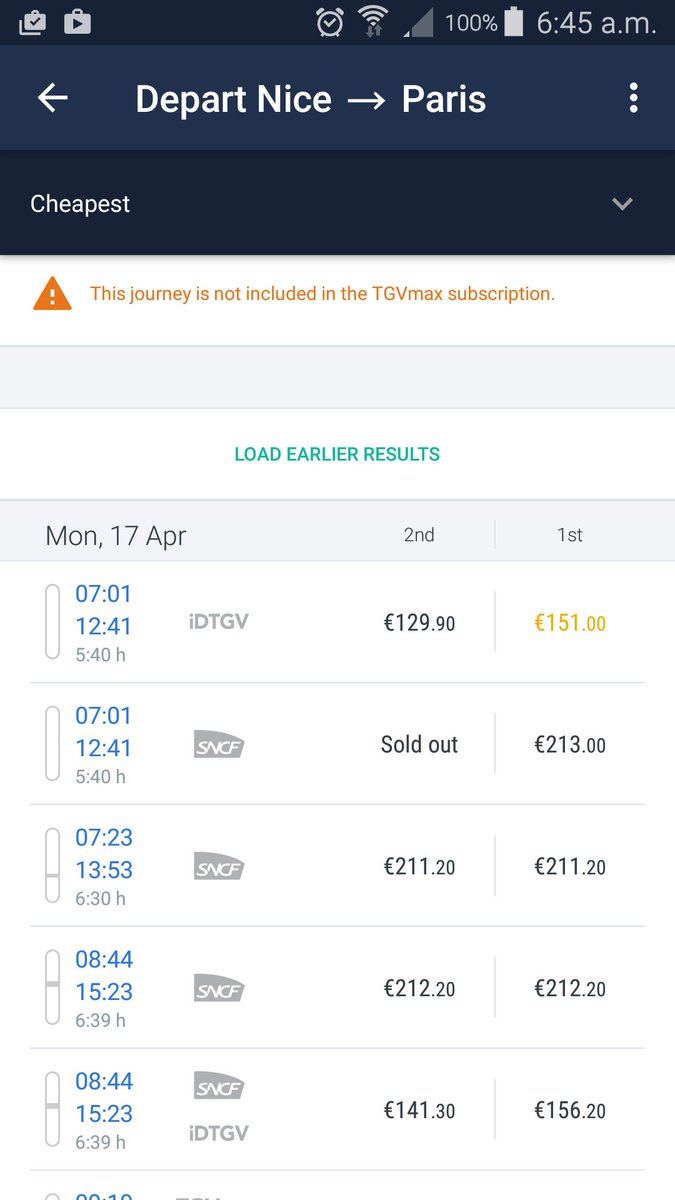Load earlier results

[337, 454]
